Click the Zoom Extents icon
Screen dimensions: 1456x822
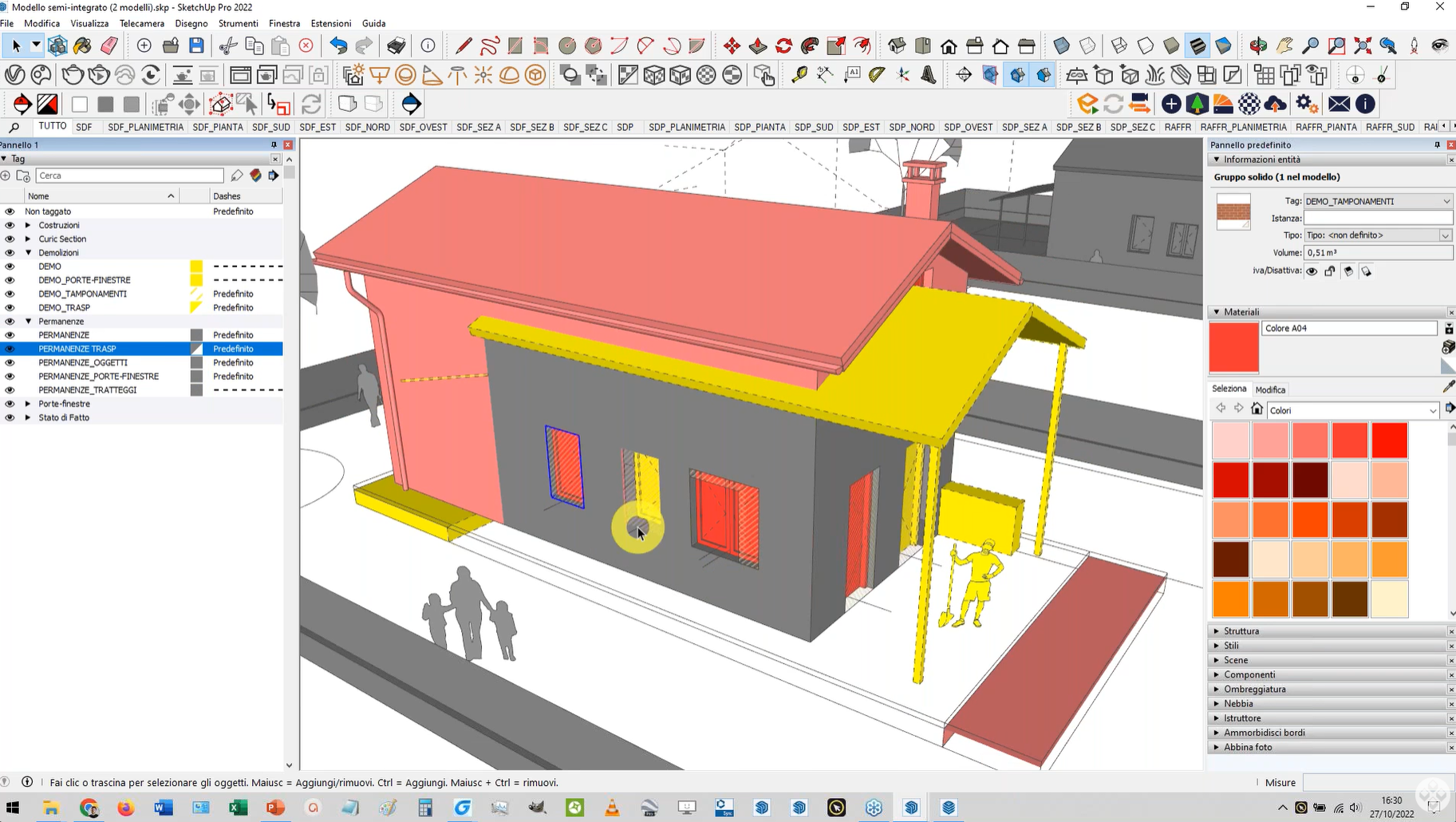[1363, 45]
